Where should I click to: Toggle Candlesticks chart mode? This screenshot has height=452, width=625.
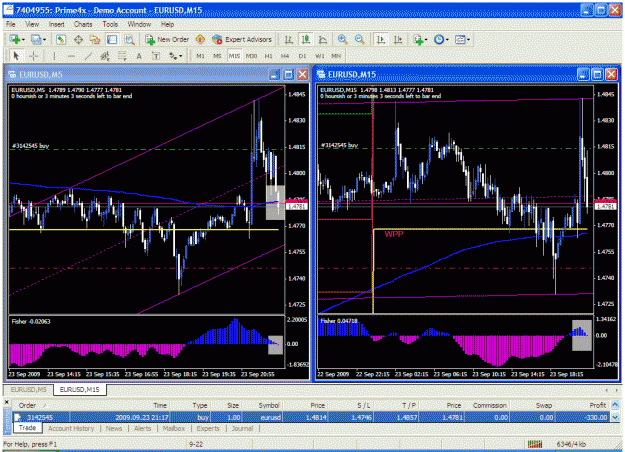306,39
